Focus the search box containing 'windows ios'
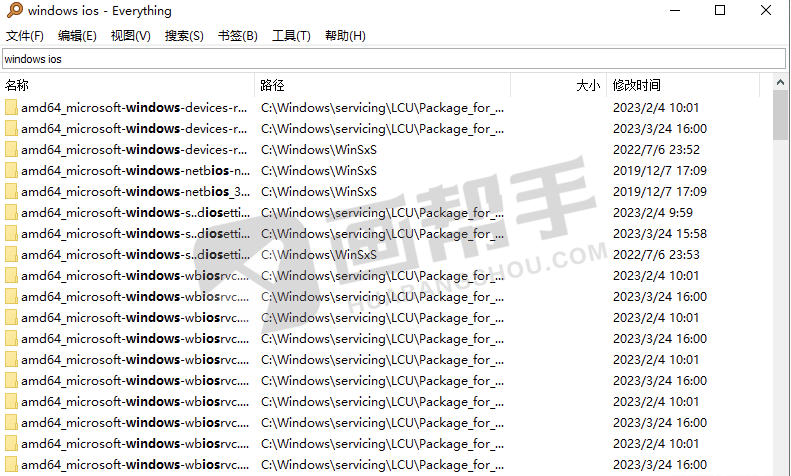The width and height of the screenshot is (791, 476). coord(394,59)
